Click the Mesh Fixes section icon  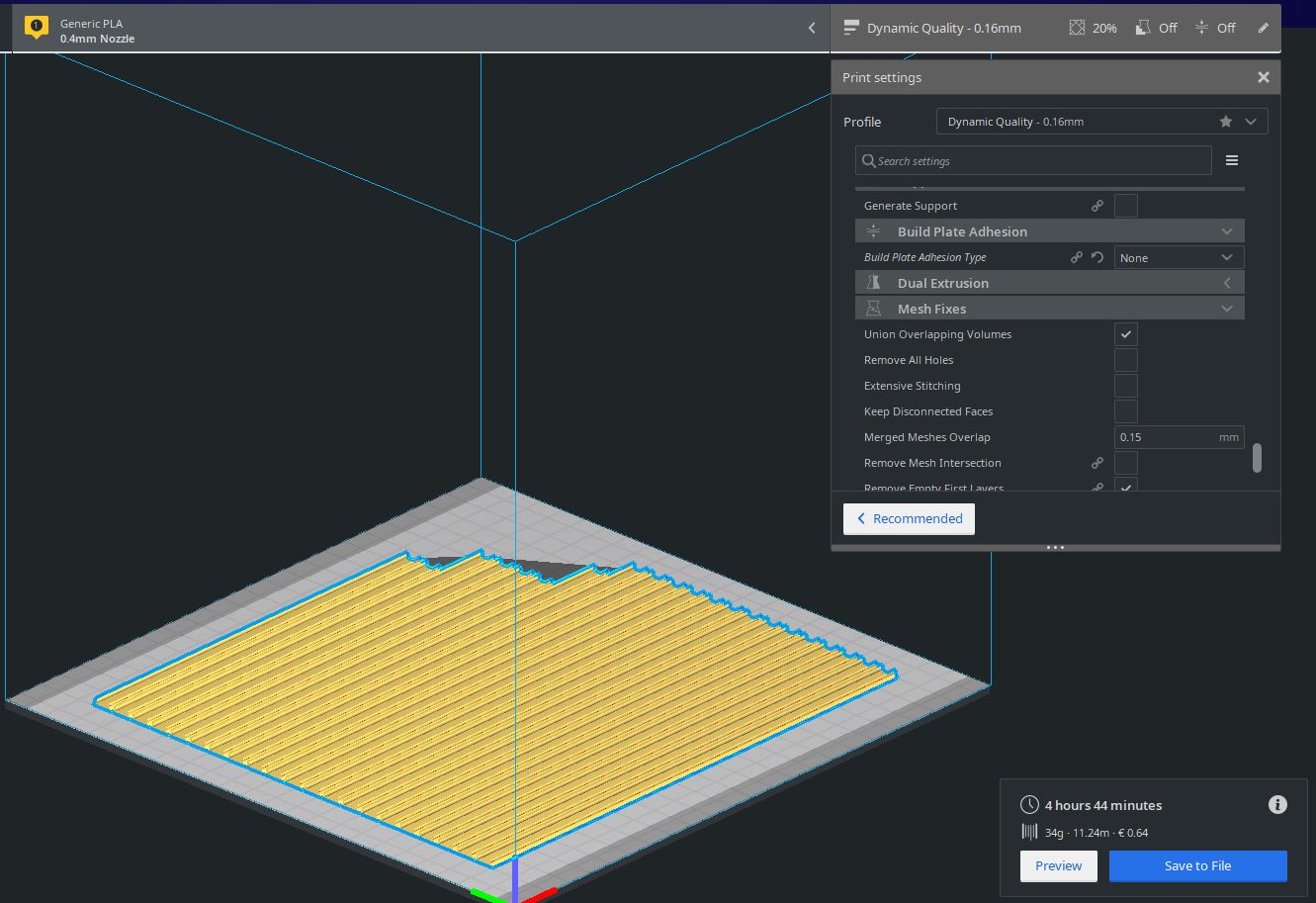[x=873, y=309]
